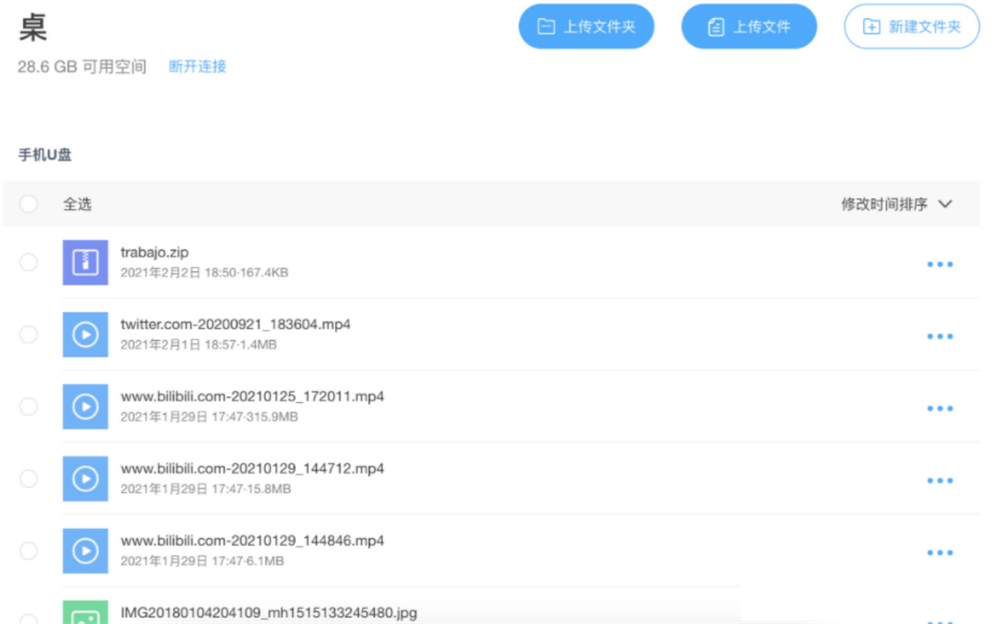The image size is (1000, 624).
Task: Check the twitter.com-20200921_183604.mp4 checkbox
Action: (x=28, y=334)
